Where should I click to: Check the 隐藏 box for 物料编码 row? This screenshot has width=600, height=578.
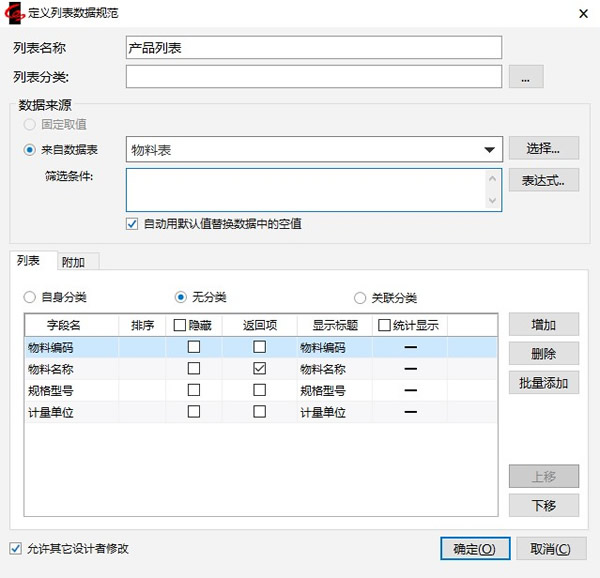tap(194, 347)
